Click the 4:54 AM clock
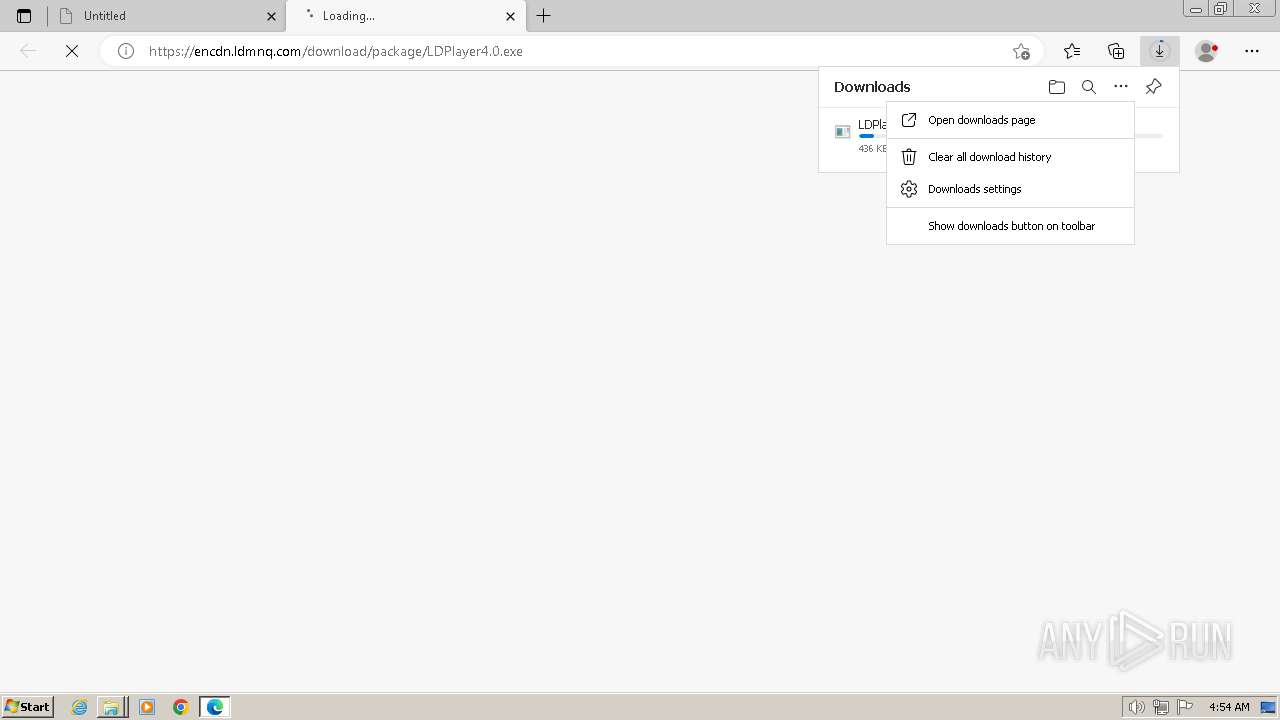This screenshot has width=1280, height=720. tap(1229, 707)
